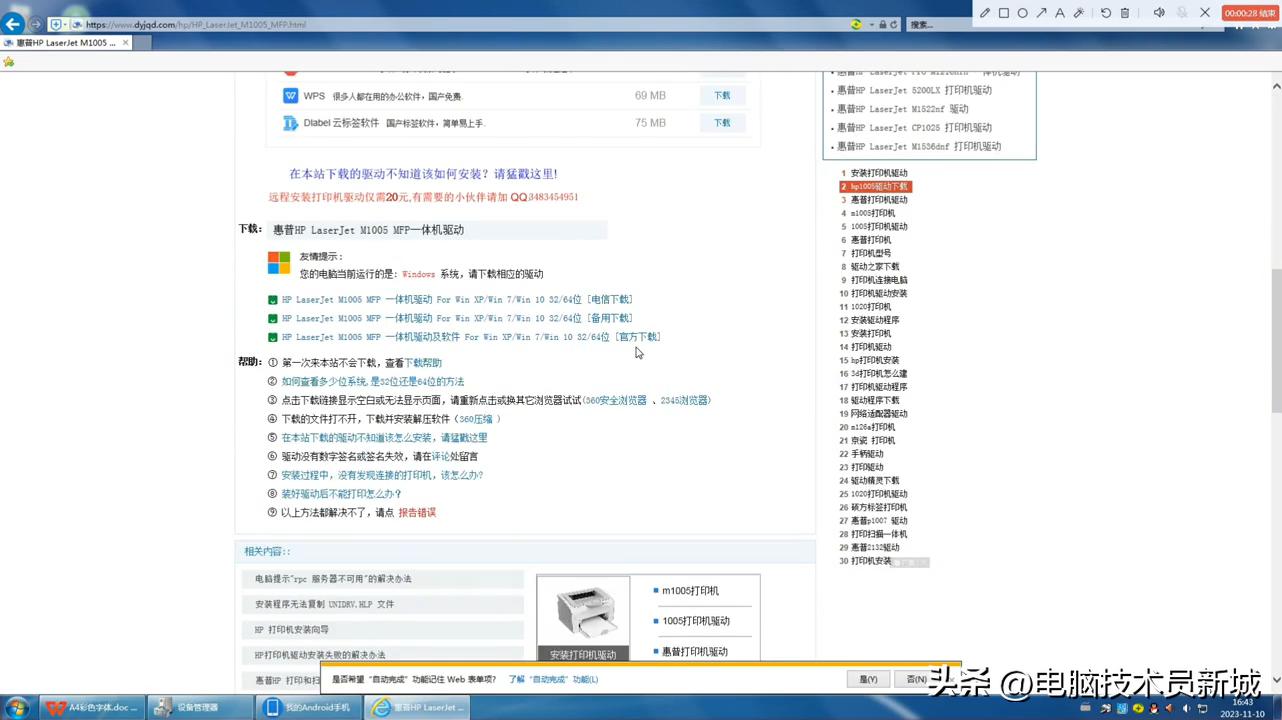
Task: Open the 2345浏览器 link
Action: 684,400
